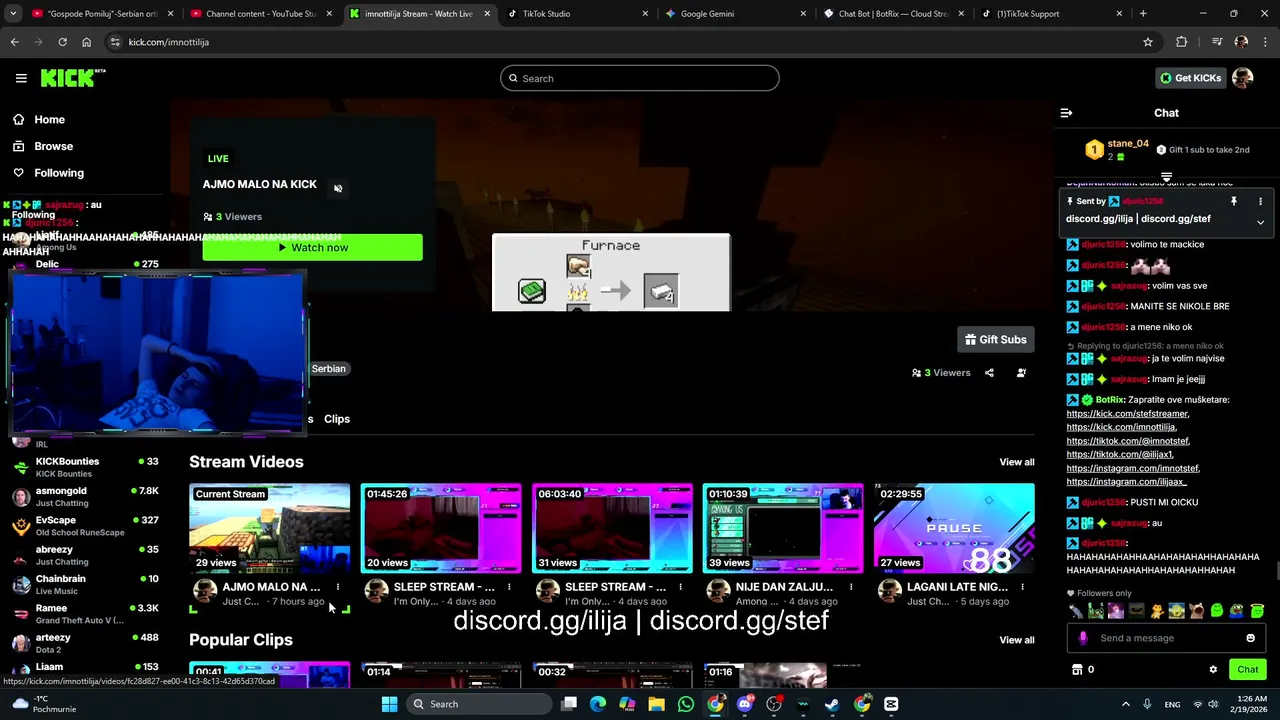Open Discord from the taskbar

click(x=744, y=704)
